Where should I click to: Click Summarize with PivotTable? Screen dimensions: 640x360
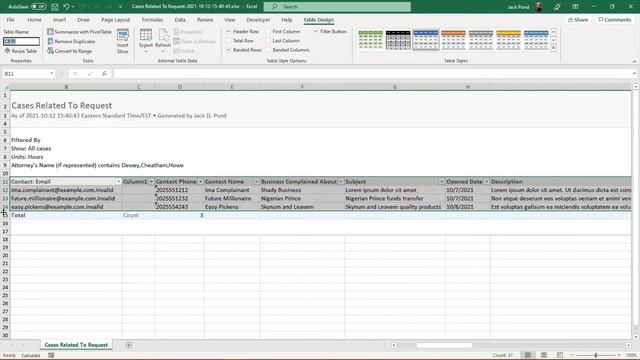point(79,31)
